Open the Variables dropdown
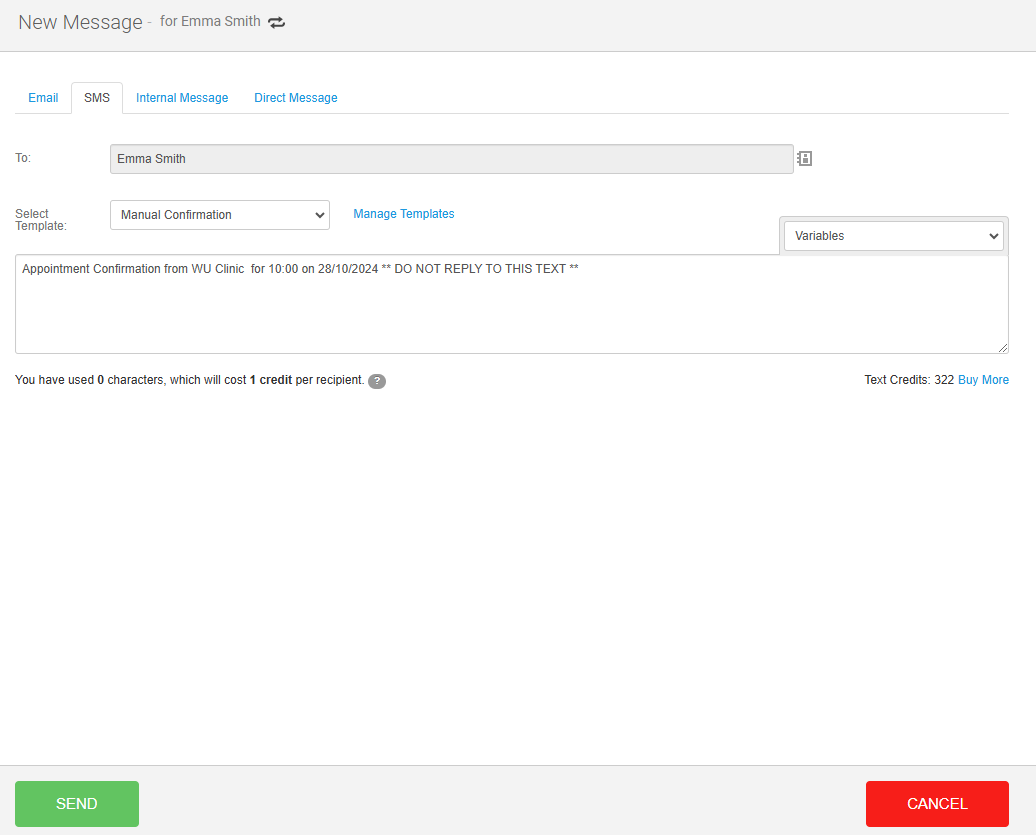This screenshot has height=835, width=1036. click(x=893, y=236)
